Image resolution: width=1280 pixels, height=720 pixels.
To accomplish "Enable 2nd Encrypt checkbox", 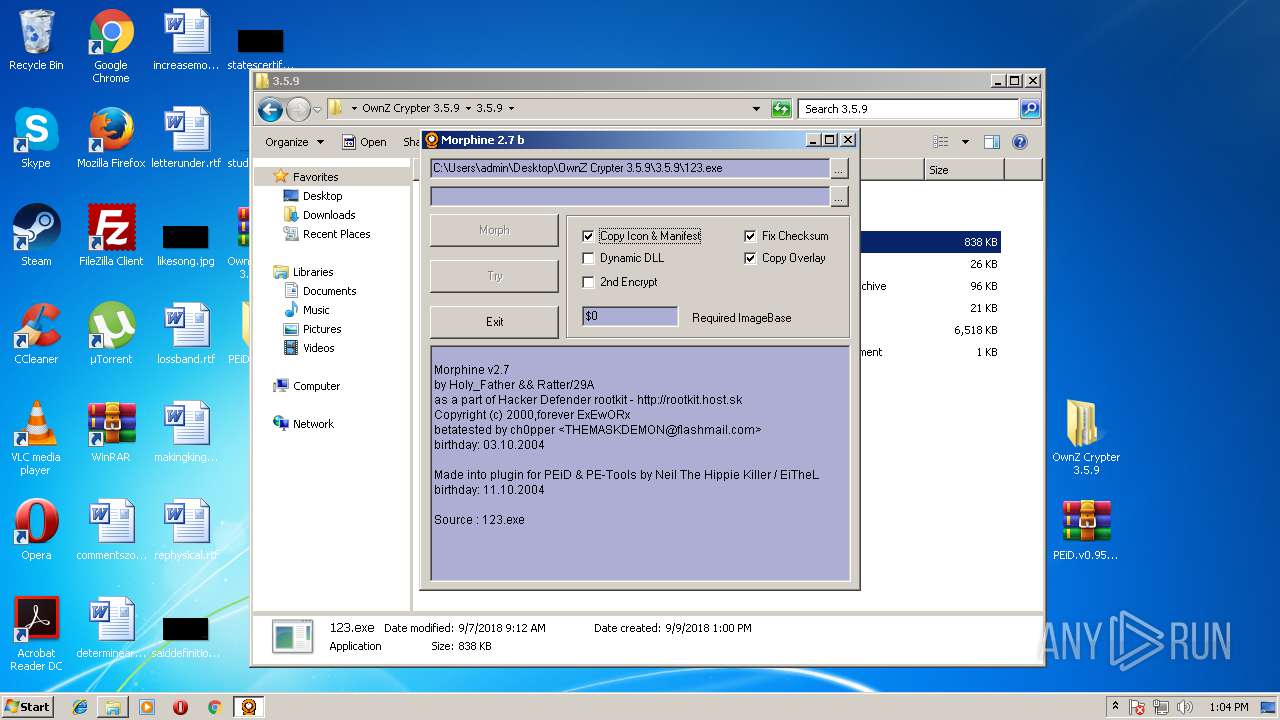I will tap(588, 282).
